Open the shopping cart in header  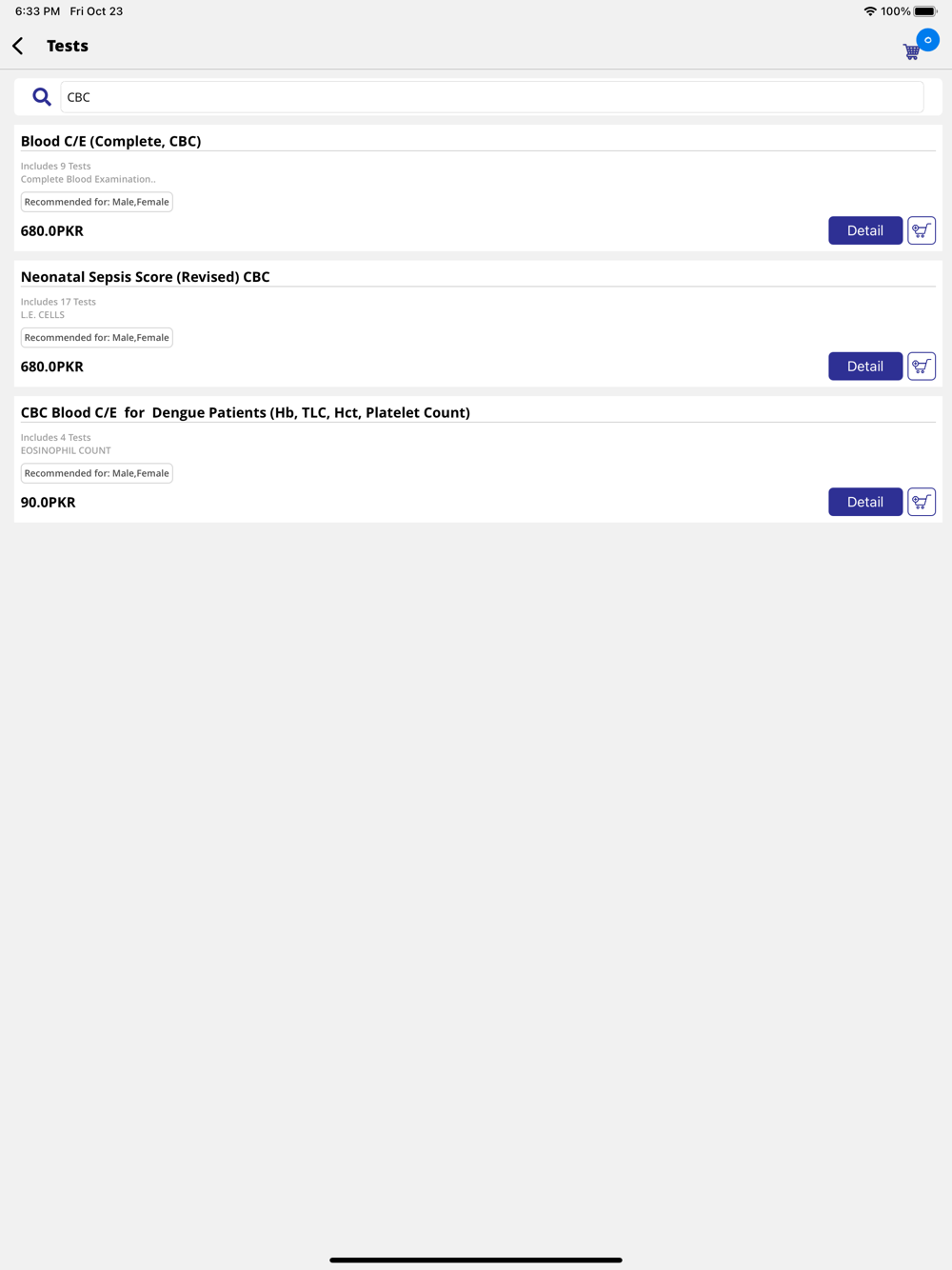(x=911, y=51)
